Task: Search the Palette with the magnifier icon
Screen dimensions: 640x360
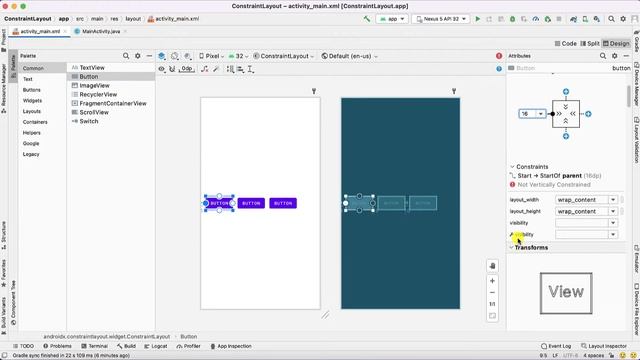Action: coord(126,56)
